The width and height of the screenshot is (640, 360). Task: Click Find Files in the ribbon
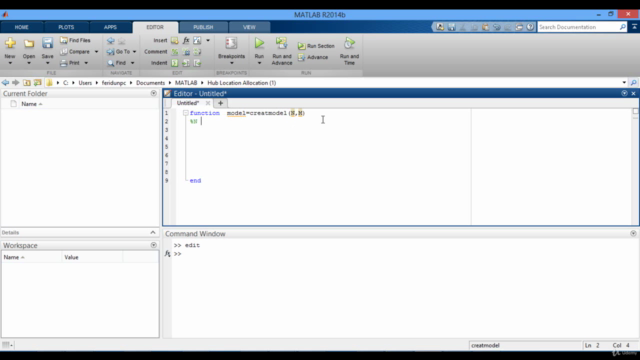tap(75, 40)
